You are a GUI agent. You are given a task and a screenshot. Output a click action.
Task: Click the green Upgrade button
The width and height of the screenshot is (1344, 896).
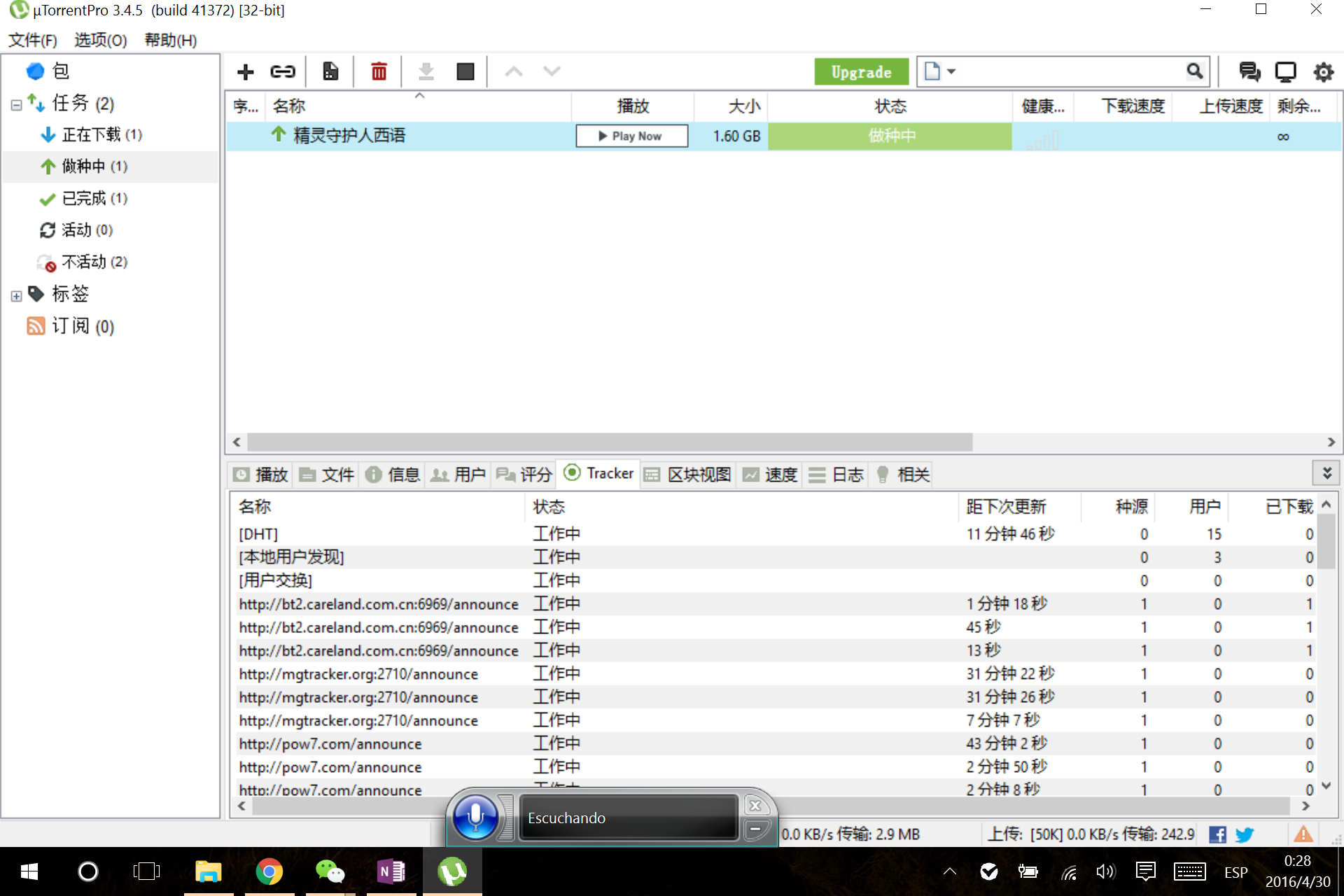[x=861, y=71]
